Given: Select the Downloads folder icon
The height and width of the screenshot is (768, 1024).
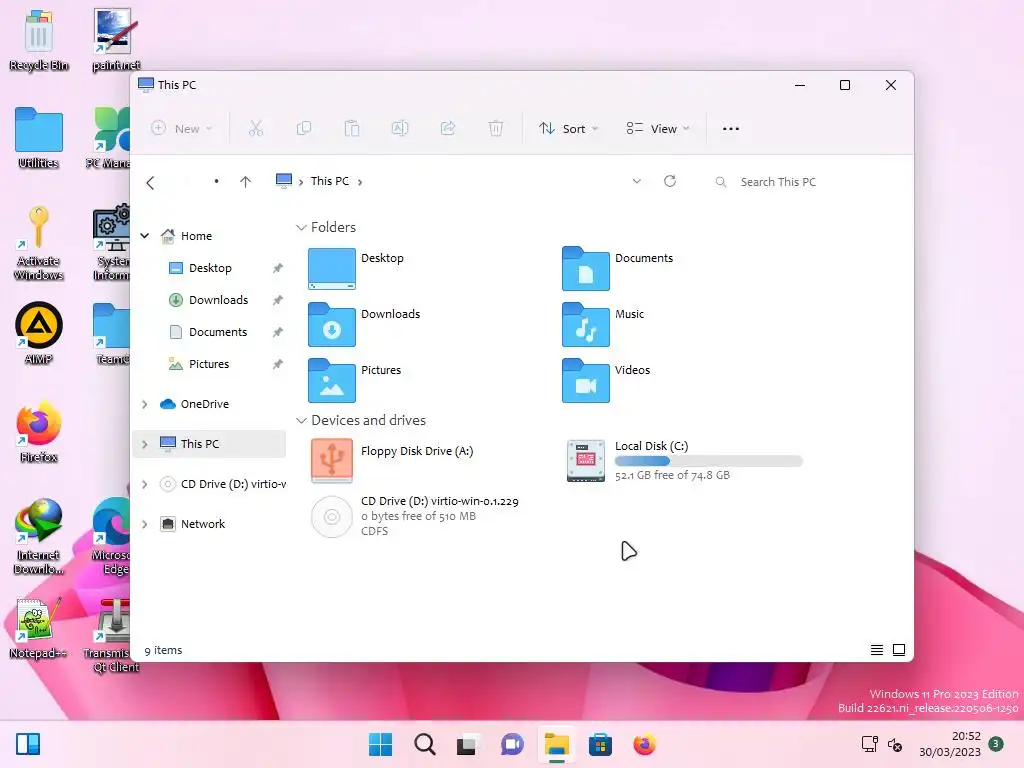Looking at the screenshot, I should pyautogui.click(x=332, y=325).
